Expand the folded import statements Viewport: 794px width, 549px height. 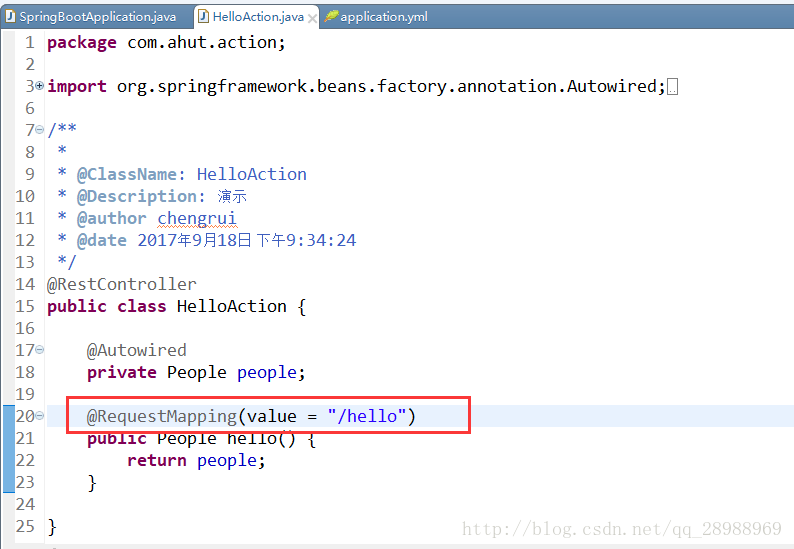40,87
